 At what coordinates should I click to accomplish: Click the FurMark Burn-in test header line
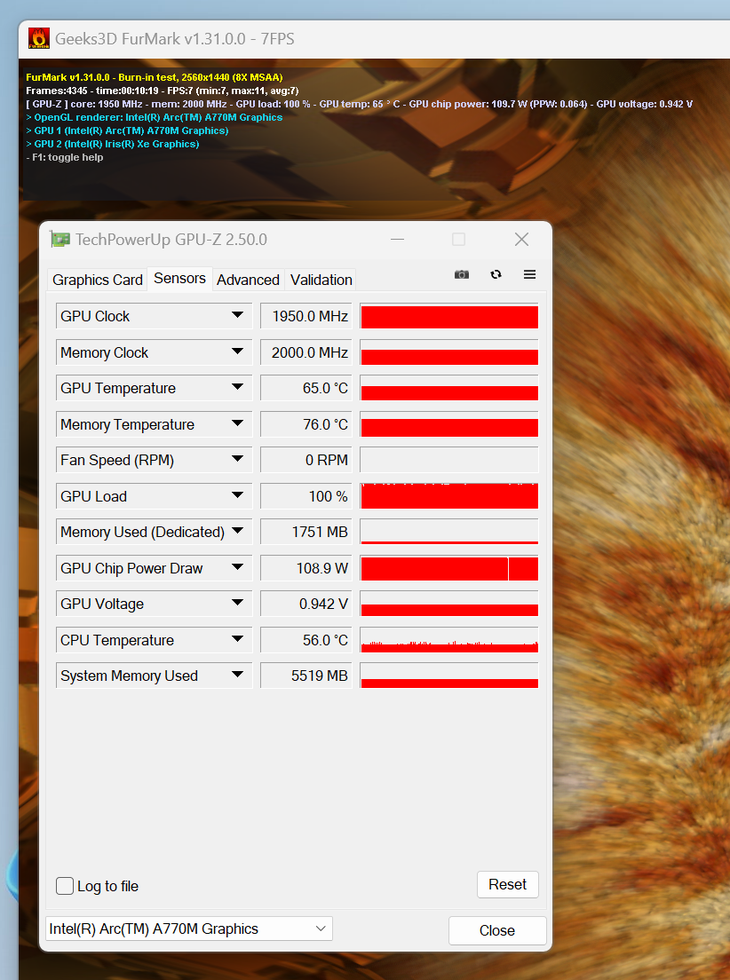click(x=154, y=78)
